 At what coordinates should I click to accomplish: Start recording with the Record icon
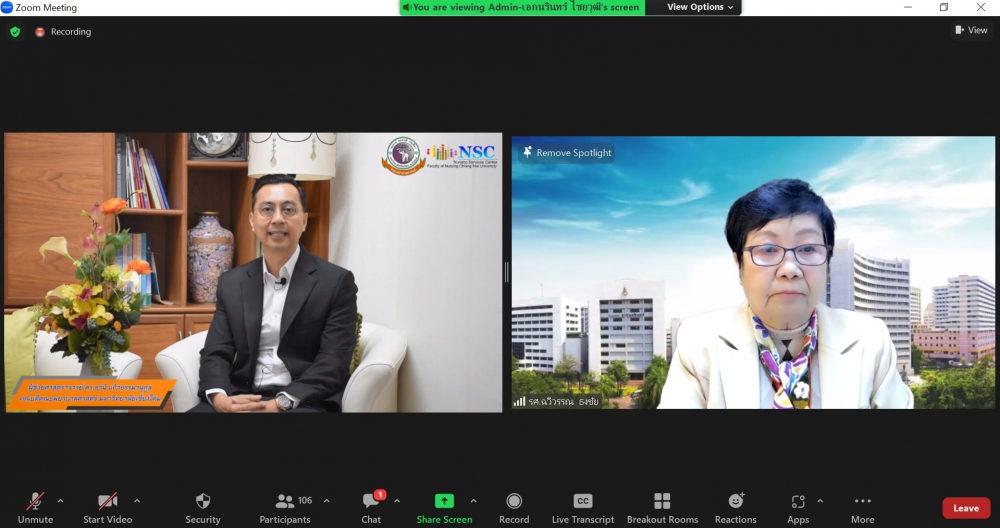(514, 502)
